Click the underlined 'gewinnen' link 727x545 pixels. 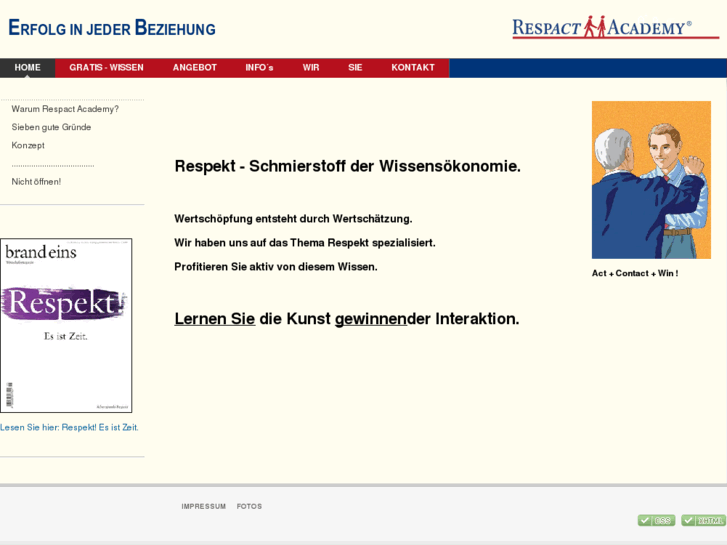tap(371, 319)
